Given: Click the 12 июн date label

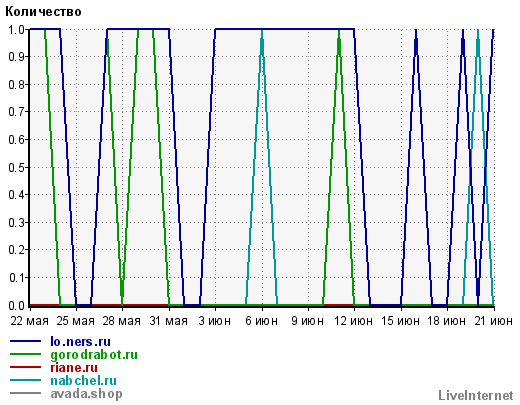Looking at the screenshot, I should tap(353, 321).
